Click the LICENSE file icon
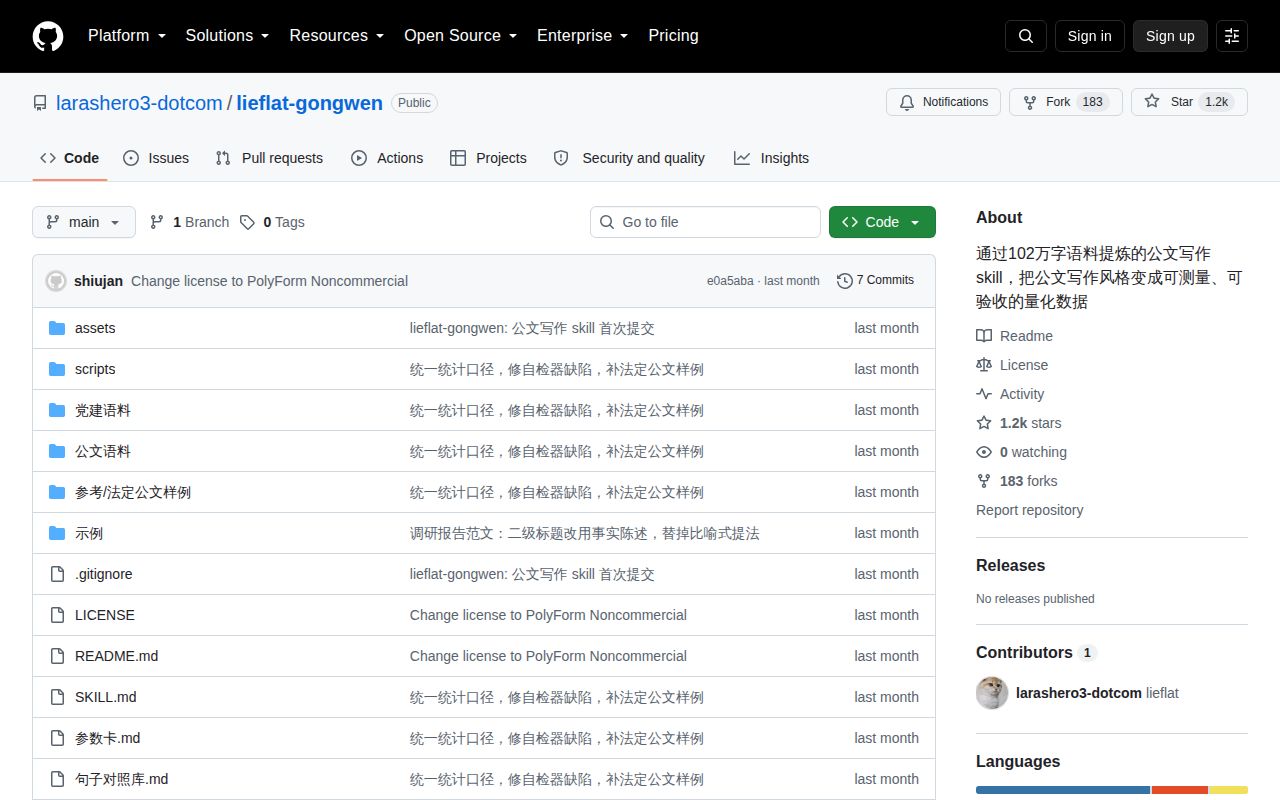The image size is (1280, 800). pos(57,615)
